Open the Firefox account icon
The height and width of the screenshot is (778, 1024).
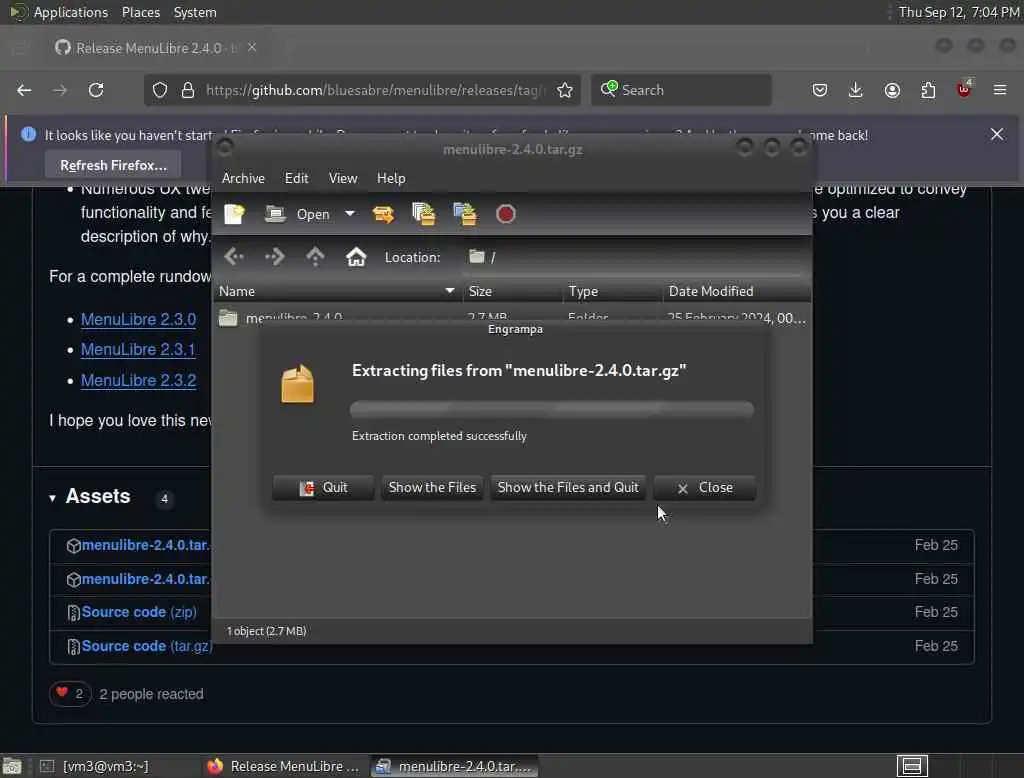pos(892,90)
